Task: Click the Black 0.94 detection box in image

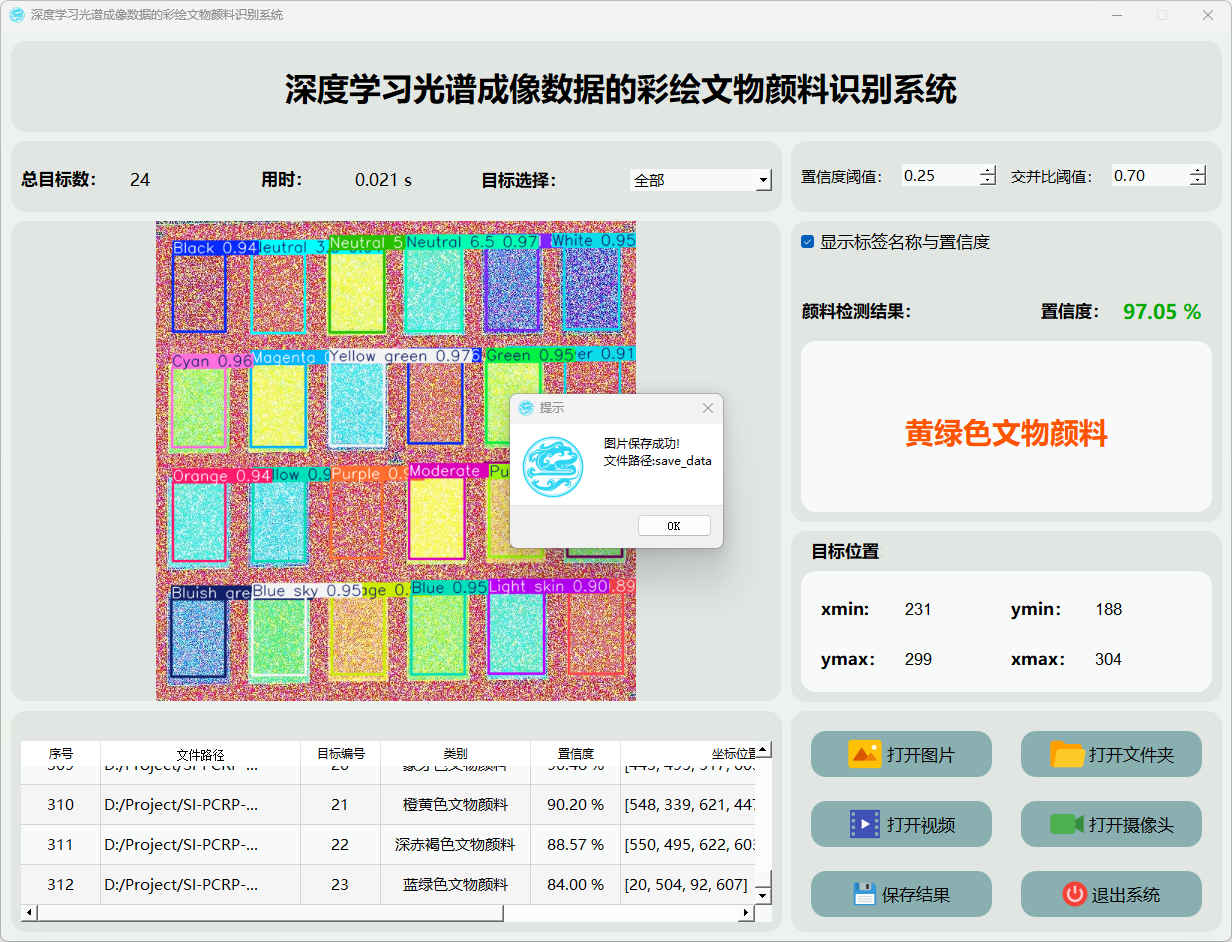Action: click(199, 293)
